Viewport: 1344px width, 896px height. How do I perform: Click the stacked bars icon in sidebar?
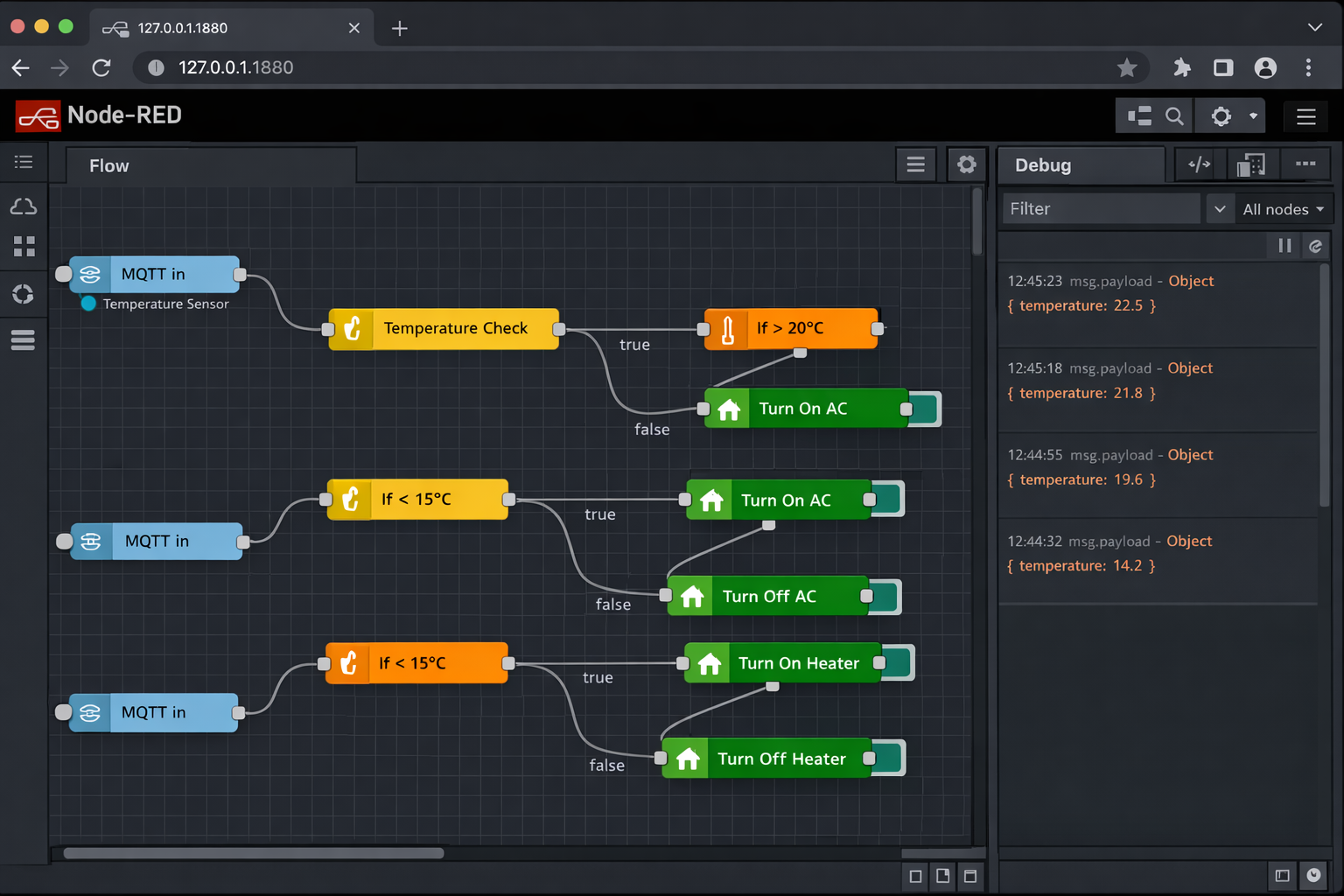pyautogui.click(x=24, y=339)
